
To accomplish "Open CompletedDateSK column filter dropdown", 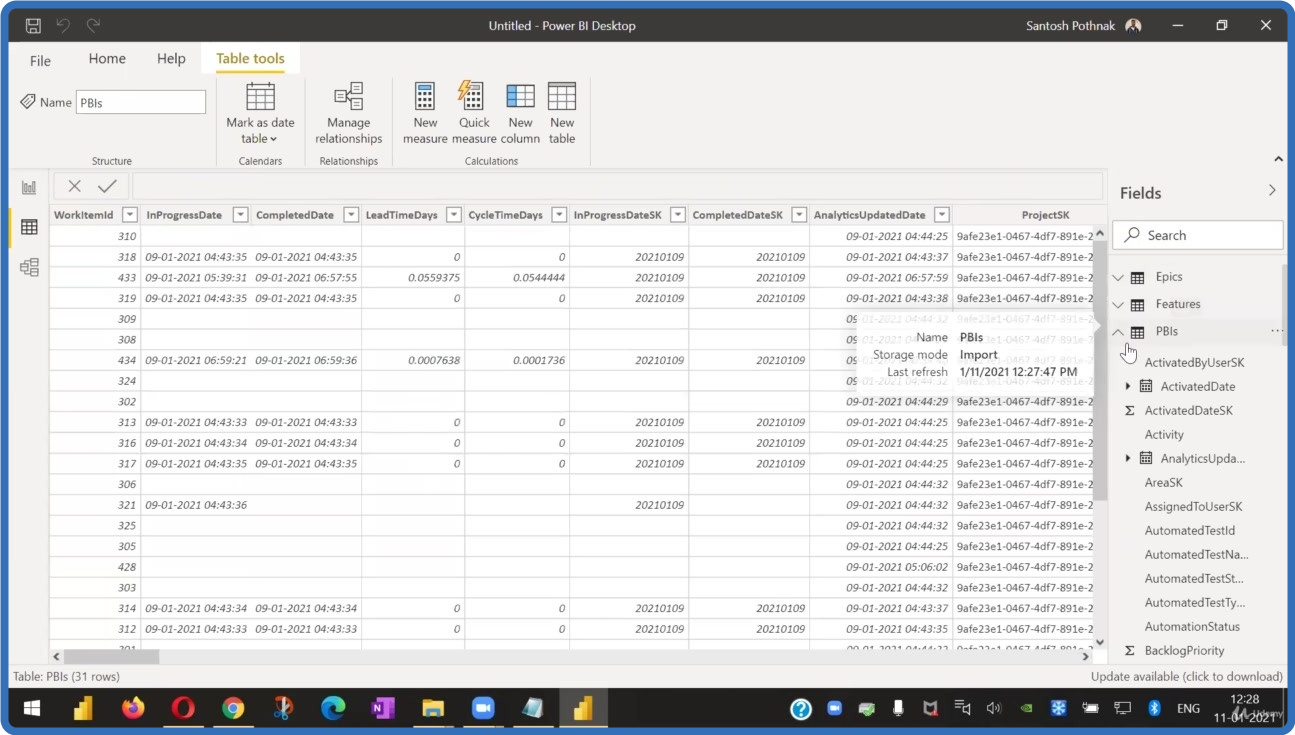I will click(x=799, y=215).
